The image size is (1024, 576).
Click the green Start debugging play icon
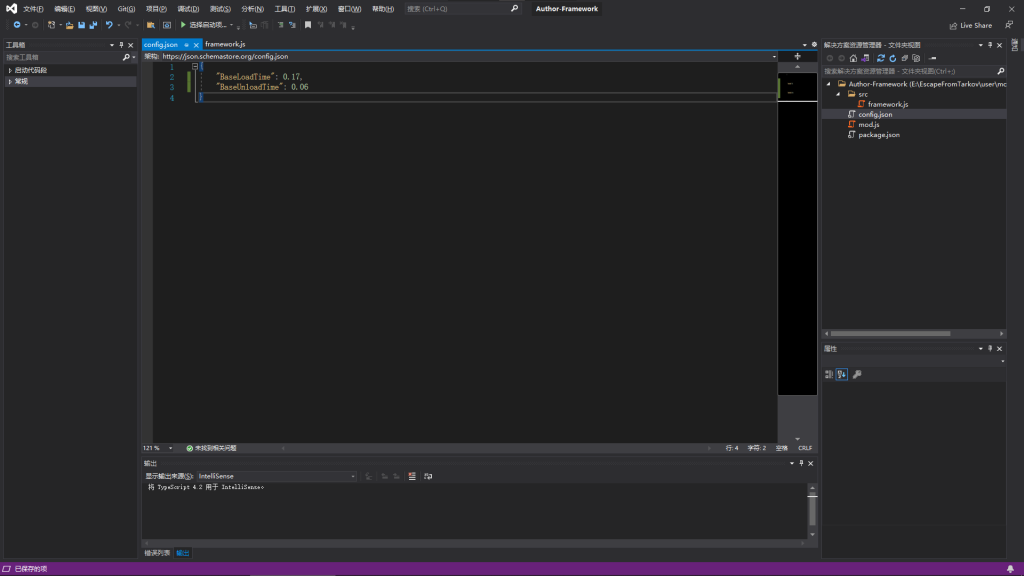[x=183, y=25]
